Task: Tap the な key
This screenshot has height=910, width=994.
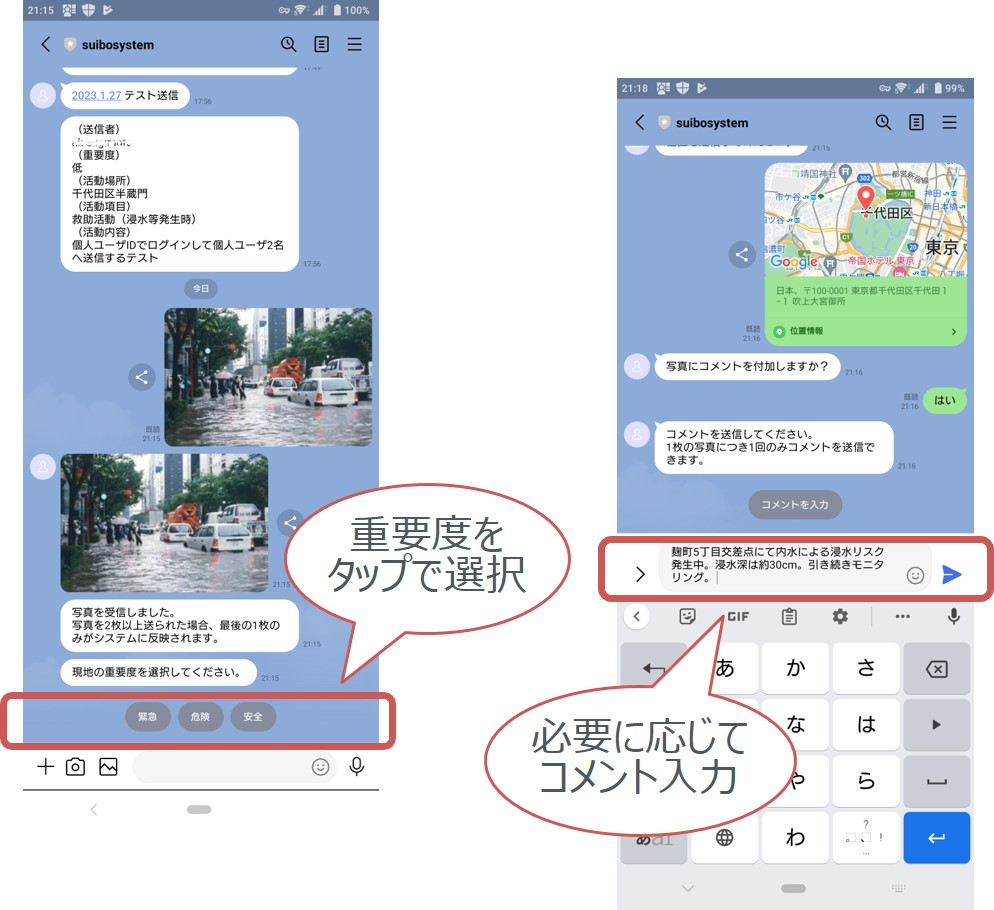Action: 795,724
